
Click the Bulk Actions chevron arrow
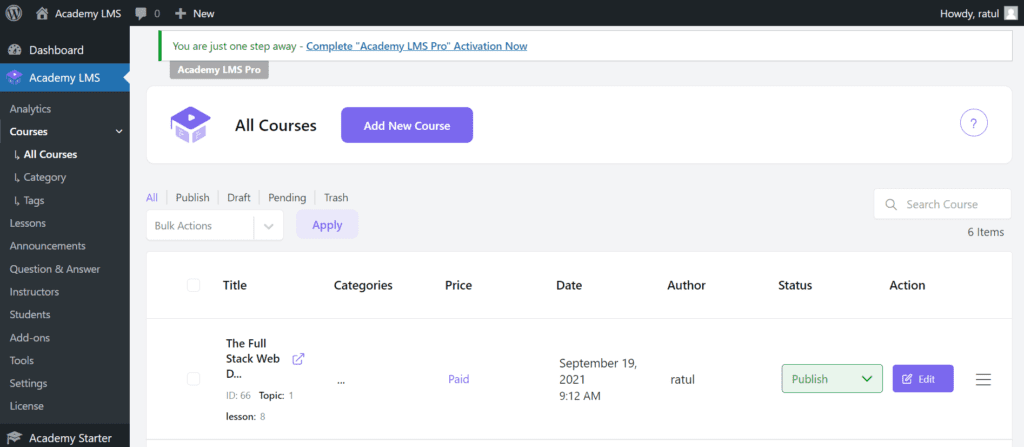(268, 225)
